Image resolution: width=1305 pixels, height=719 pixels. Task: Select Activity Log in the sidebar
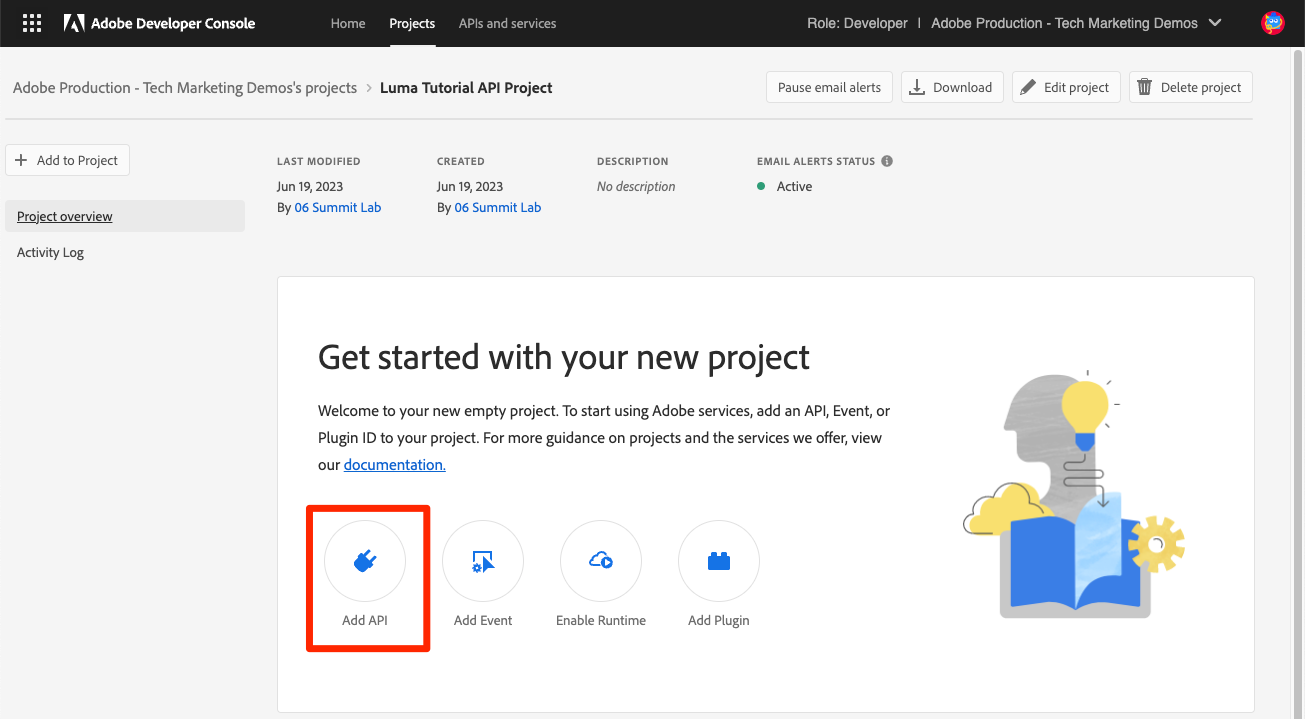[51, 253]
